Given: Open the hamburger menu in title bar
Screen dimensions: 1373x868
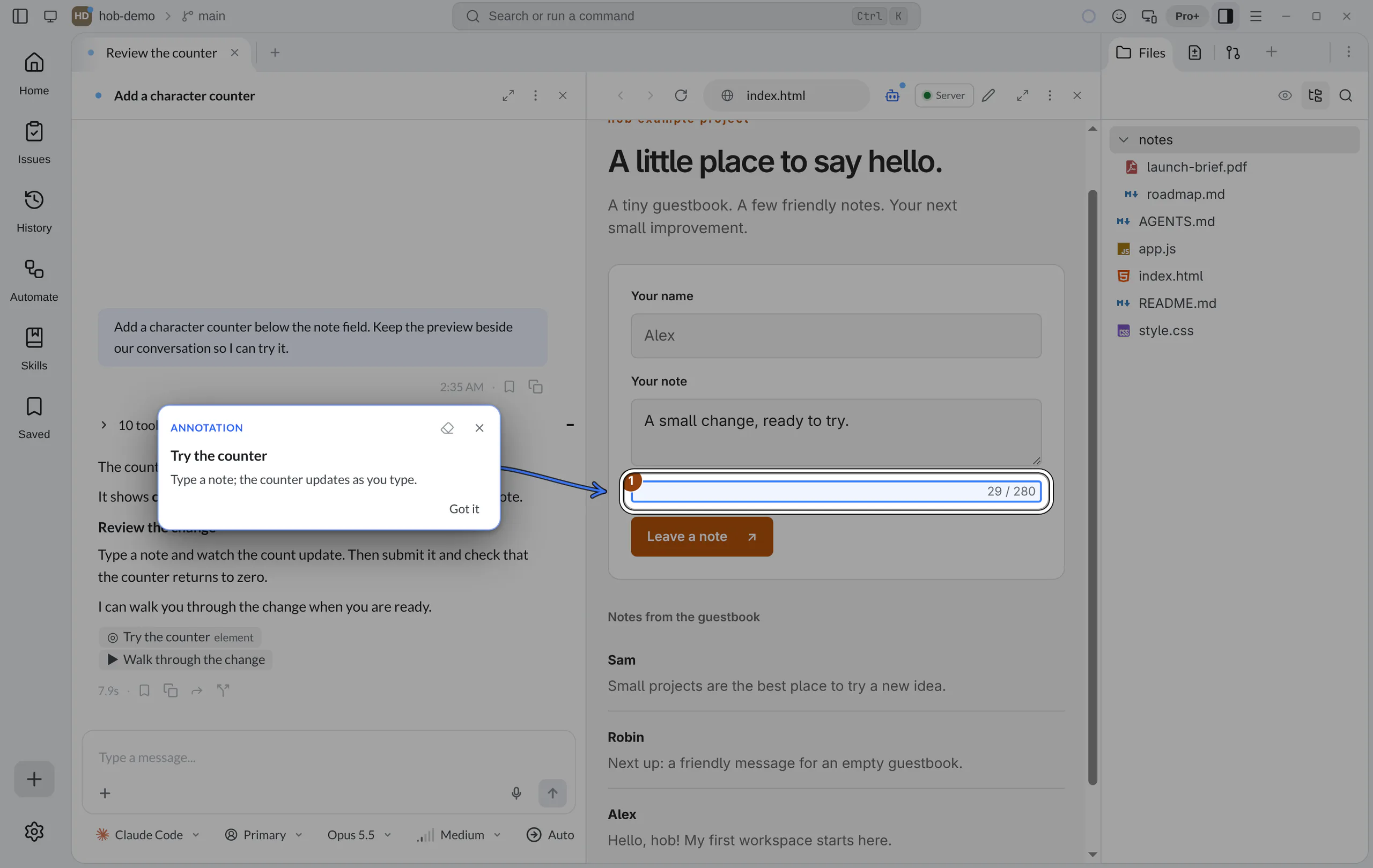Looking at the screenshot, I should click(x=1256, y=16).
